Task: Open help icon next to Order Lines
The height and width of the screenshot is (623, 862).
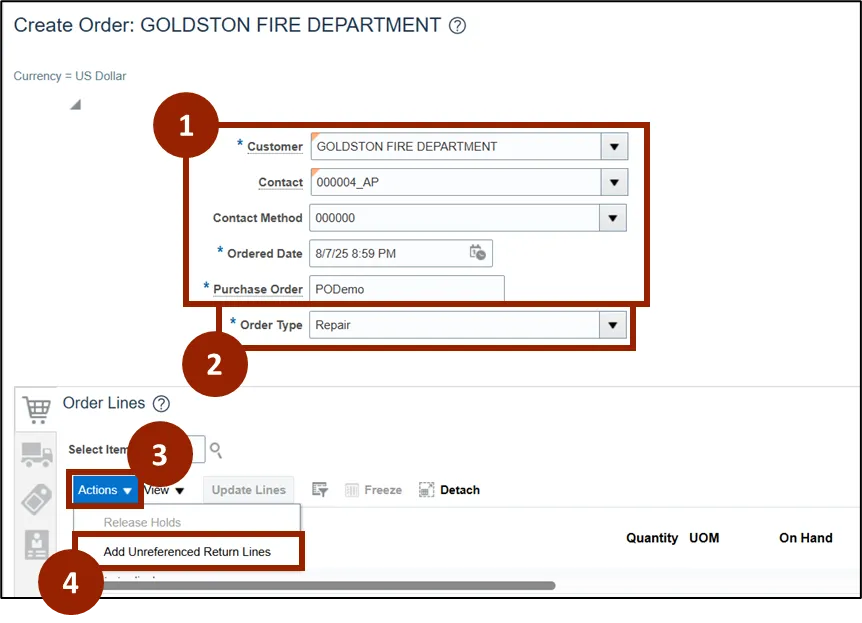Action: pos(161,404)
